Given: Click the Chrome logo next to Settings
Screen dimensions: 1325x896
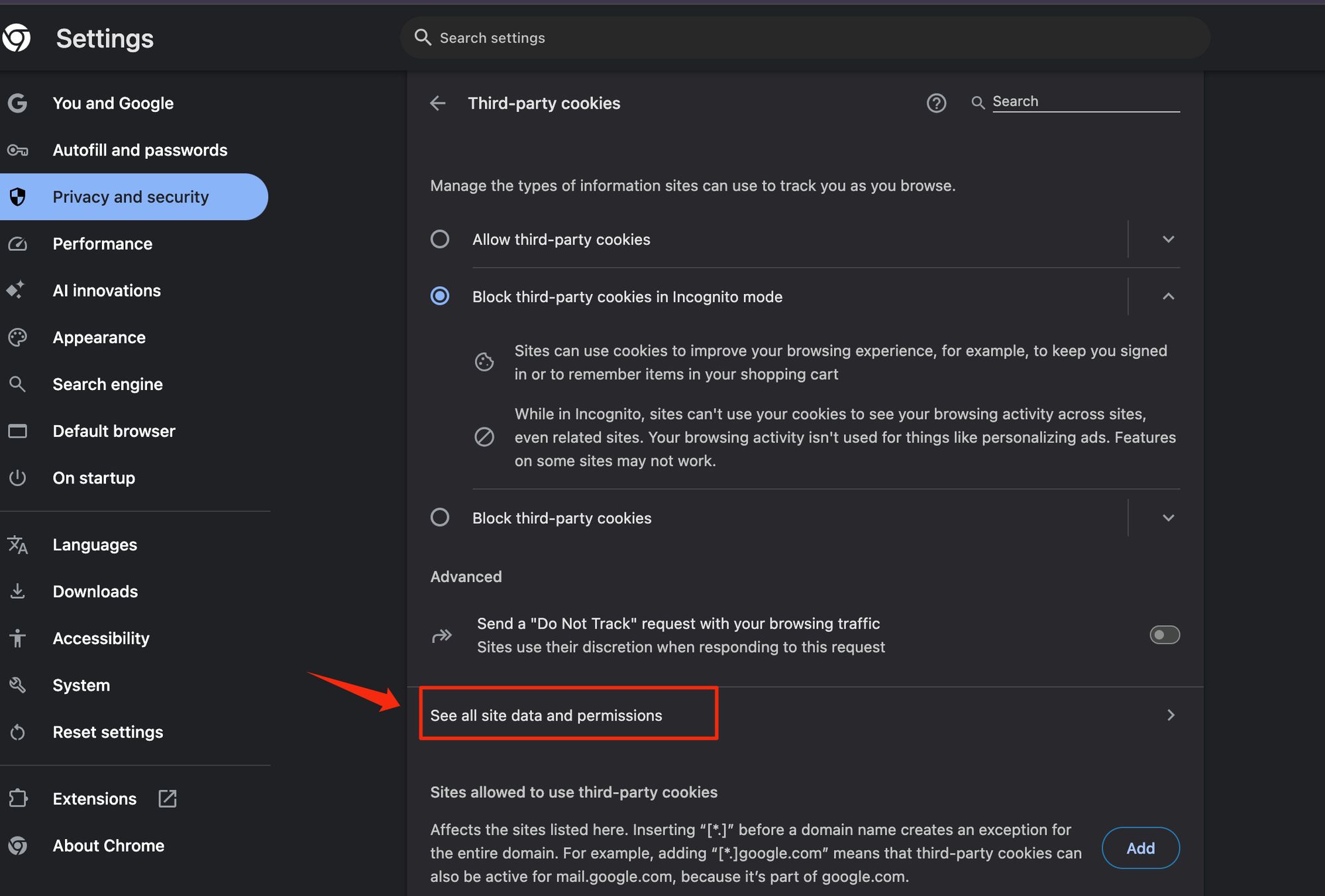Looking at the screenshot, I should pyautogui.click(x=17, y=38).
